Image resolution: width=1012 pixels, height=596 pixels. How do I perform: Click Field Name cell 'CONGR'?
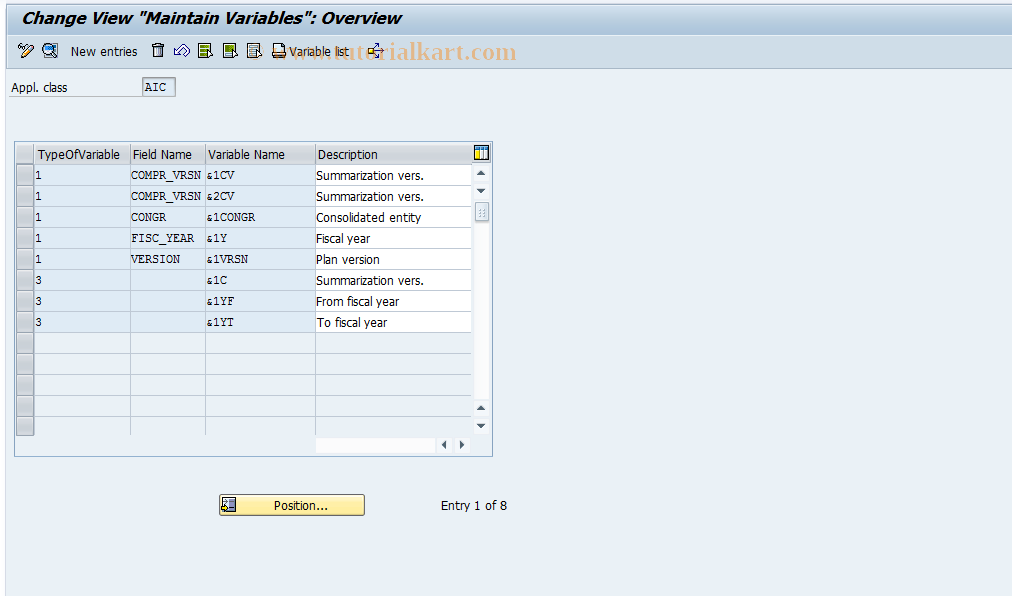(x=168, y=218)
